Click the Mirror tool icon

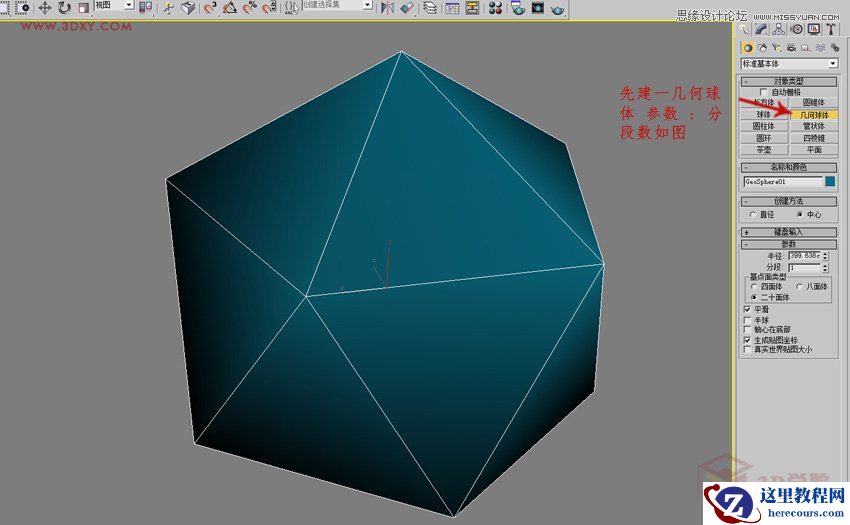[x=387, y=8]
